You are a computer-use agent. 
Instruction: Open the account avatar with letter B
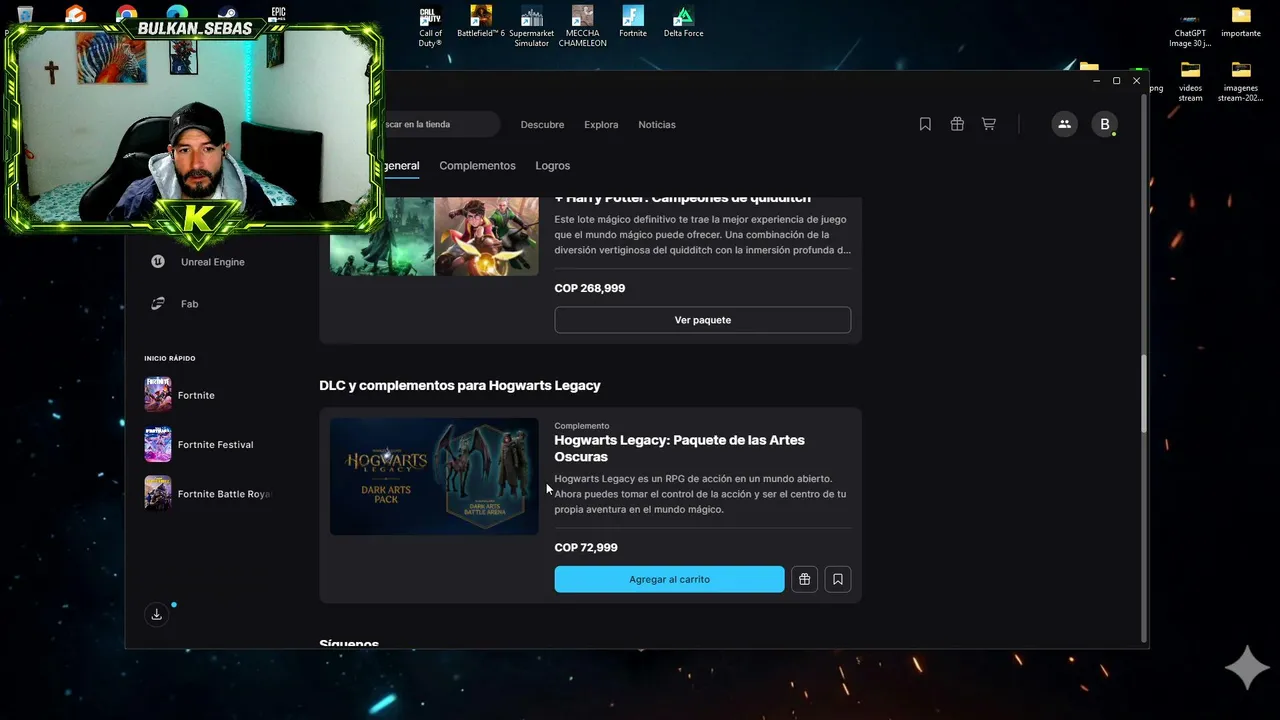pos(1105,124)
